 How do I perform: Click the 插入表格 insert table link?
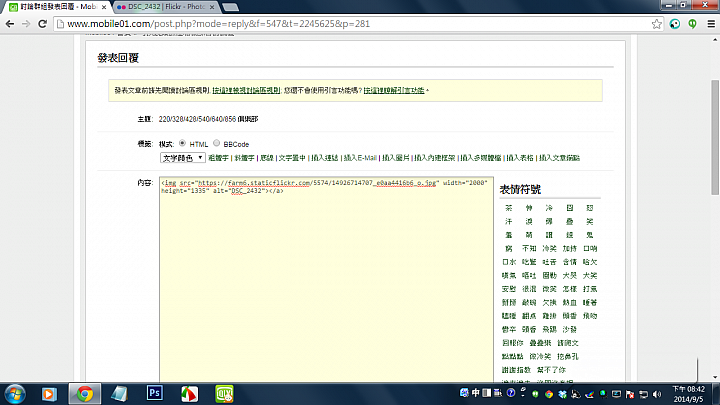(520, 158)
